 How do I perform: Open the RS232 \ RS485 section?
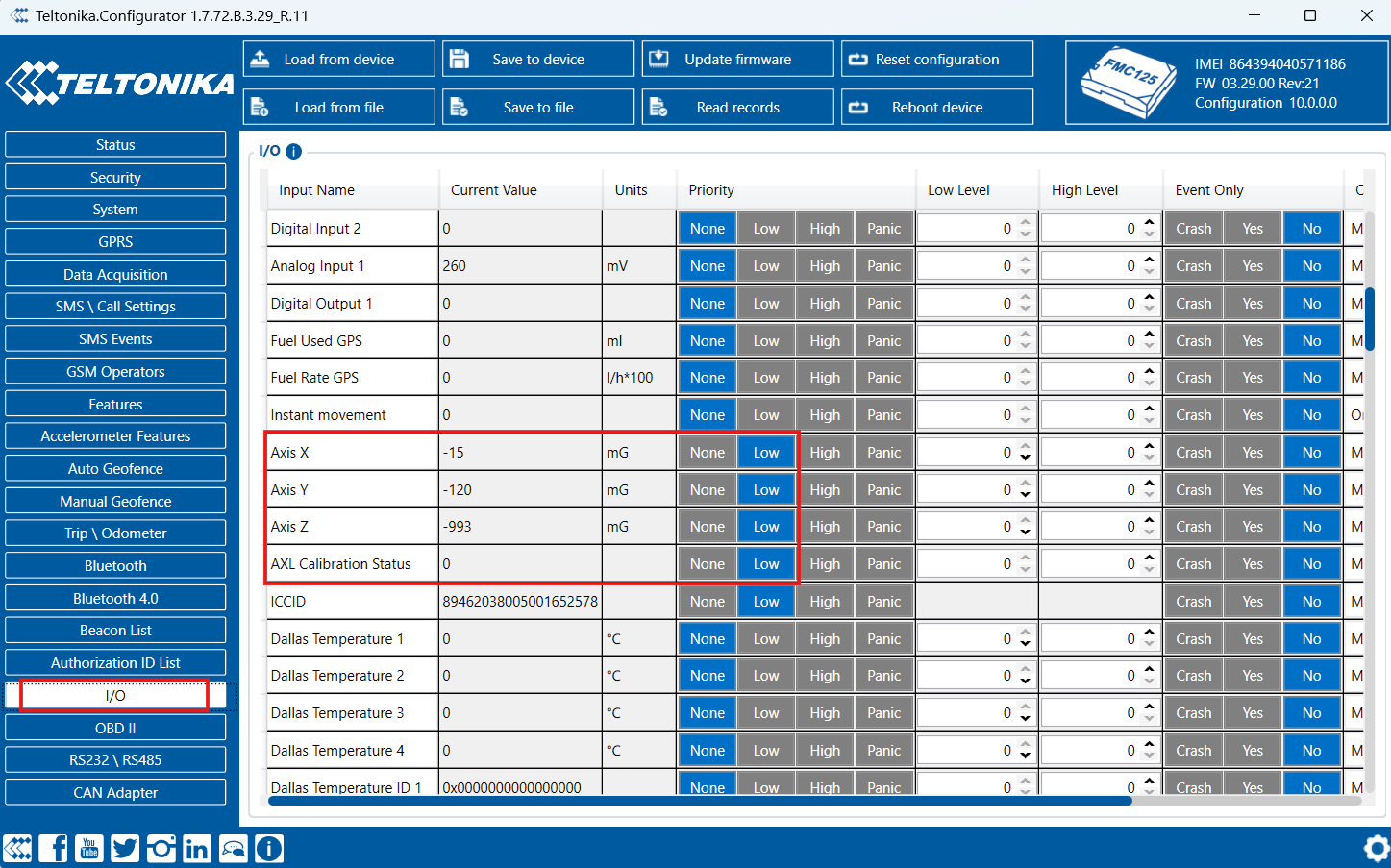pyautogui.click(x=115, y=760)
